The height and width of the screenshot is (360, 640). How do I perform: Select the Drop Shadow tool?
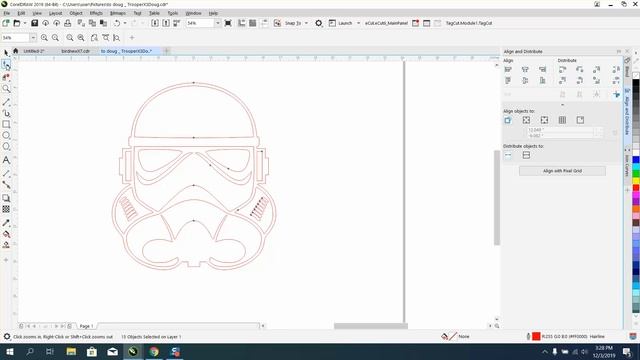(x=6, y=198)
